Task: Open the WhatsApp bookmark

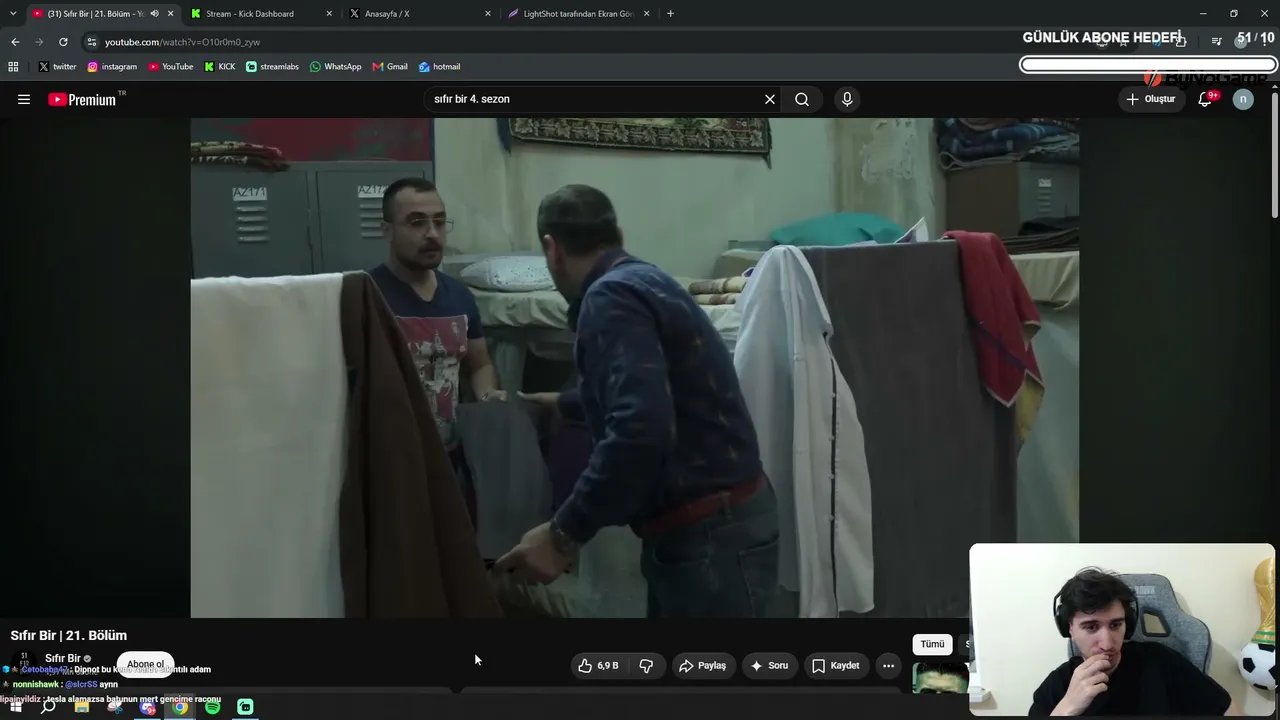Action: point(335,67)
